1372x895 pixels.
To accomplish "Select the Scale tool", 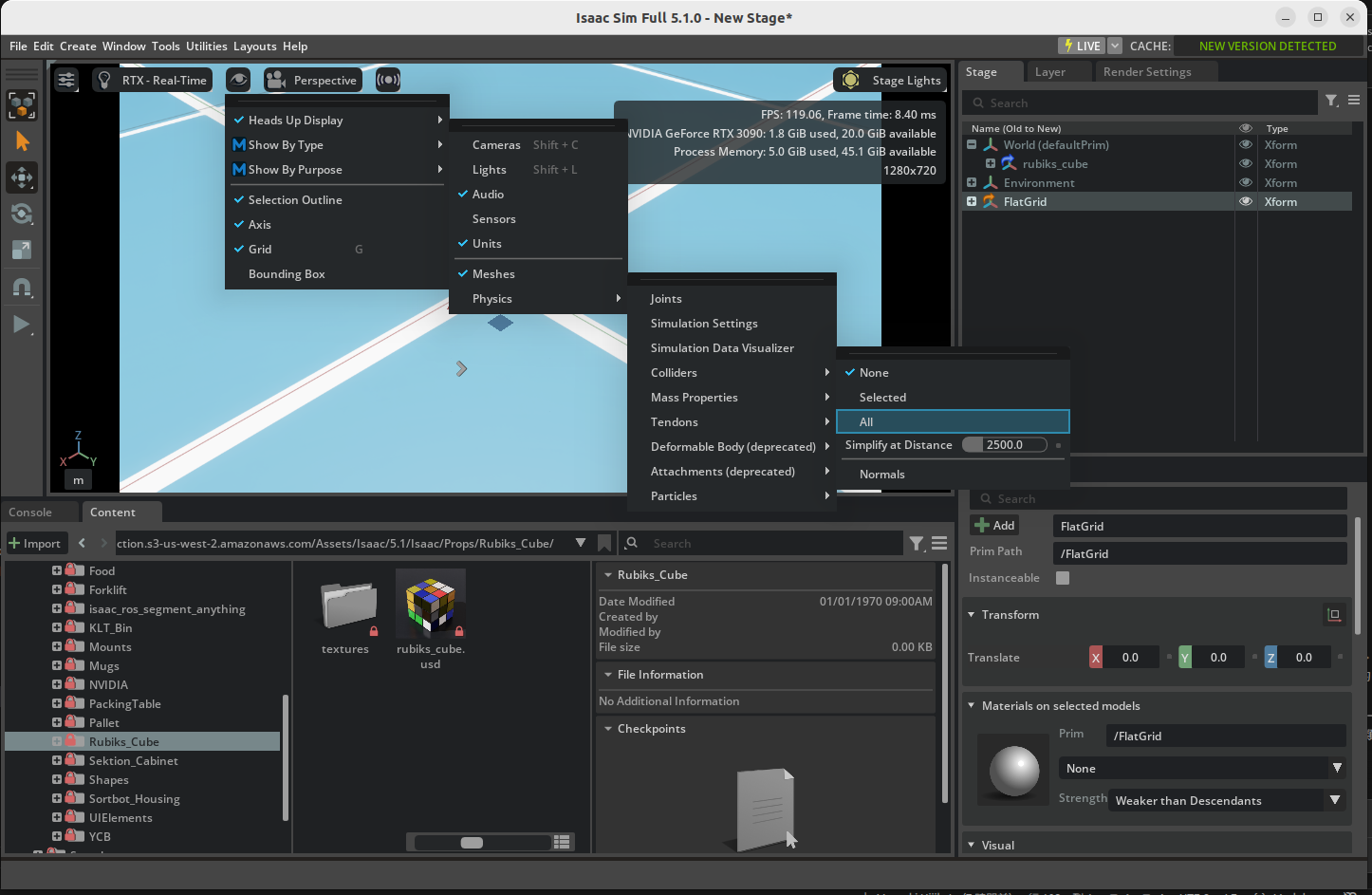I will point(22,250).
